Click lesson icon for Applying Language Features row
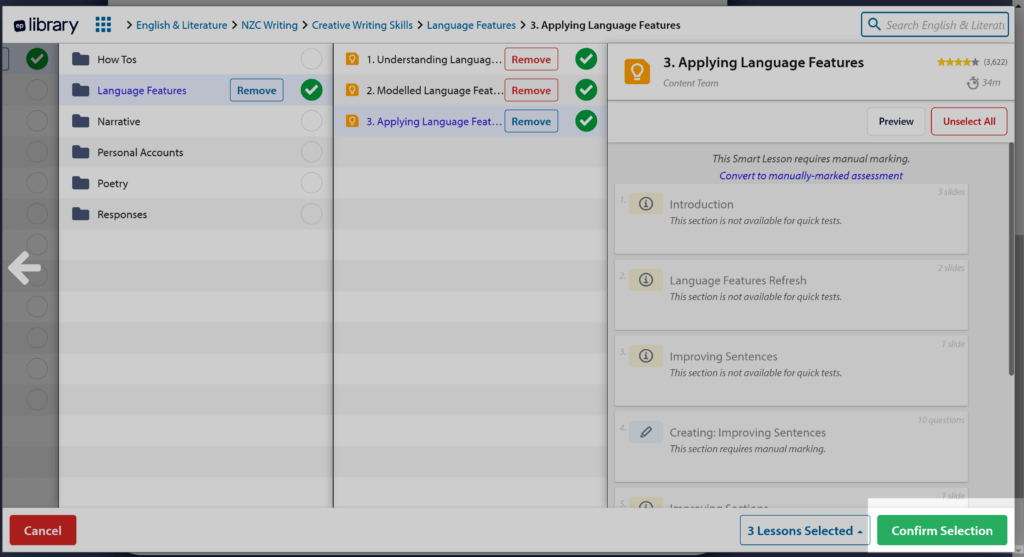This screenshot has width=1024, height=557. point(352,121)
